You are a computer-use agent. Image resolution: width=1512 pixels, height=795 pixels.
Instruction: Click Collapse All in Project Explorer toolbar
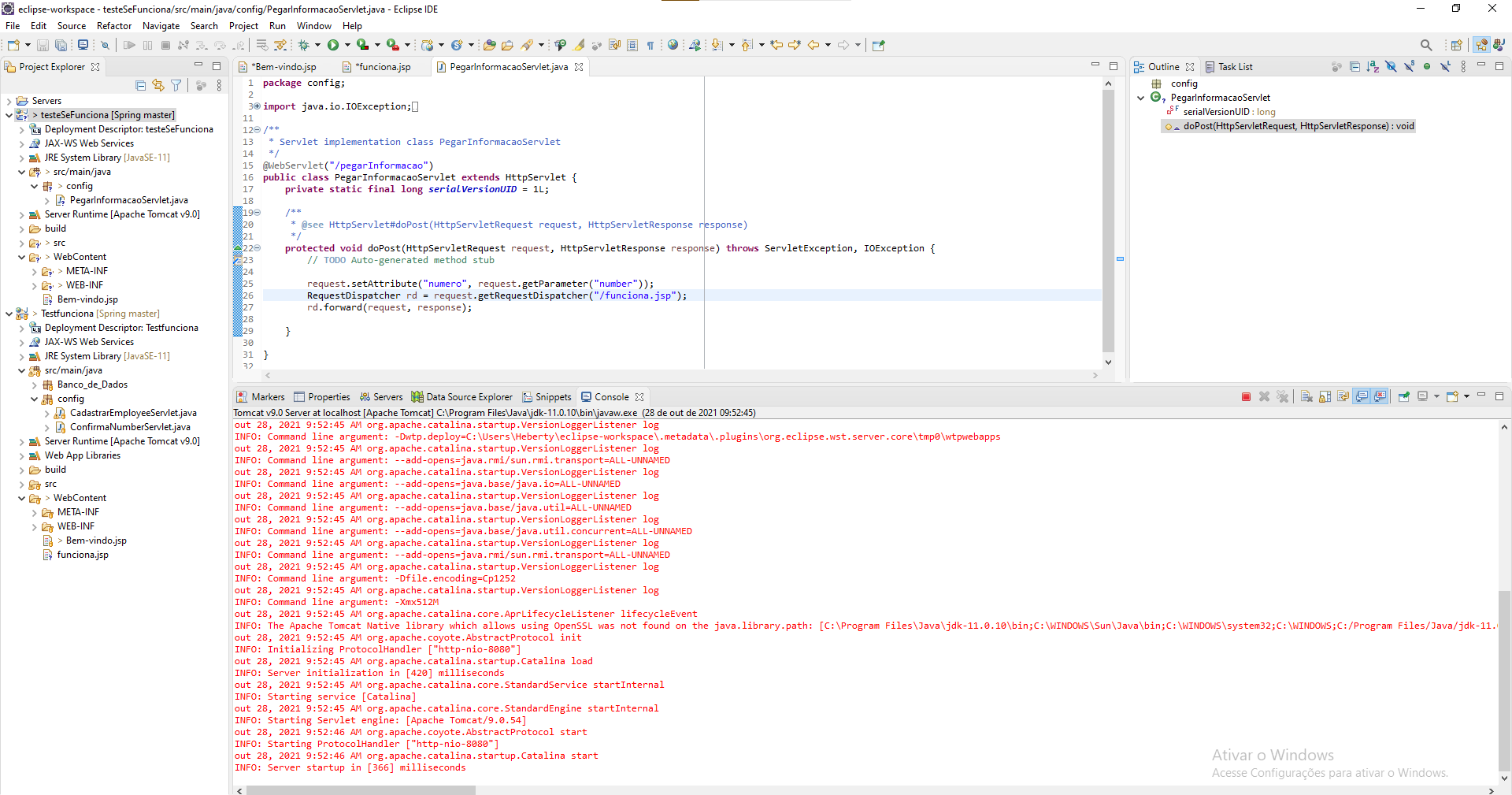point(140,85)
